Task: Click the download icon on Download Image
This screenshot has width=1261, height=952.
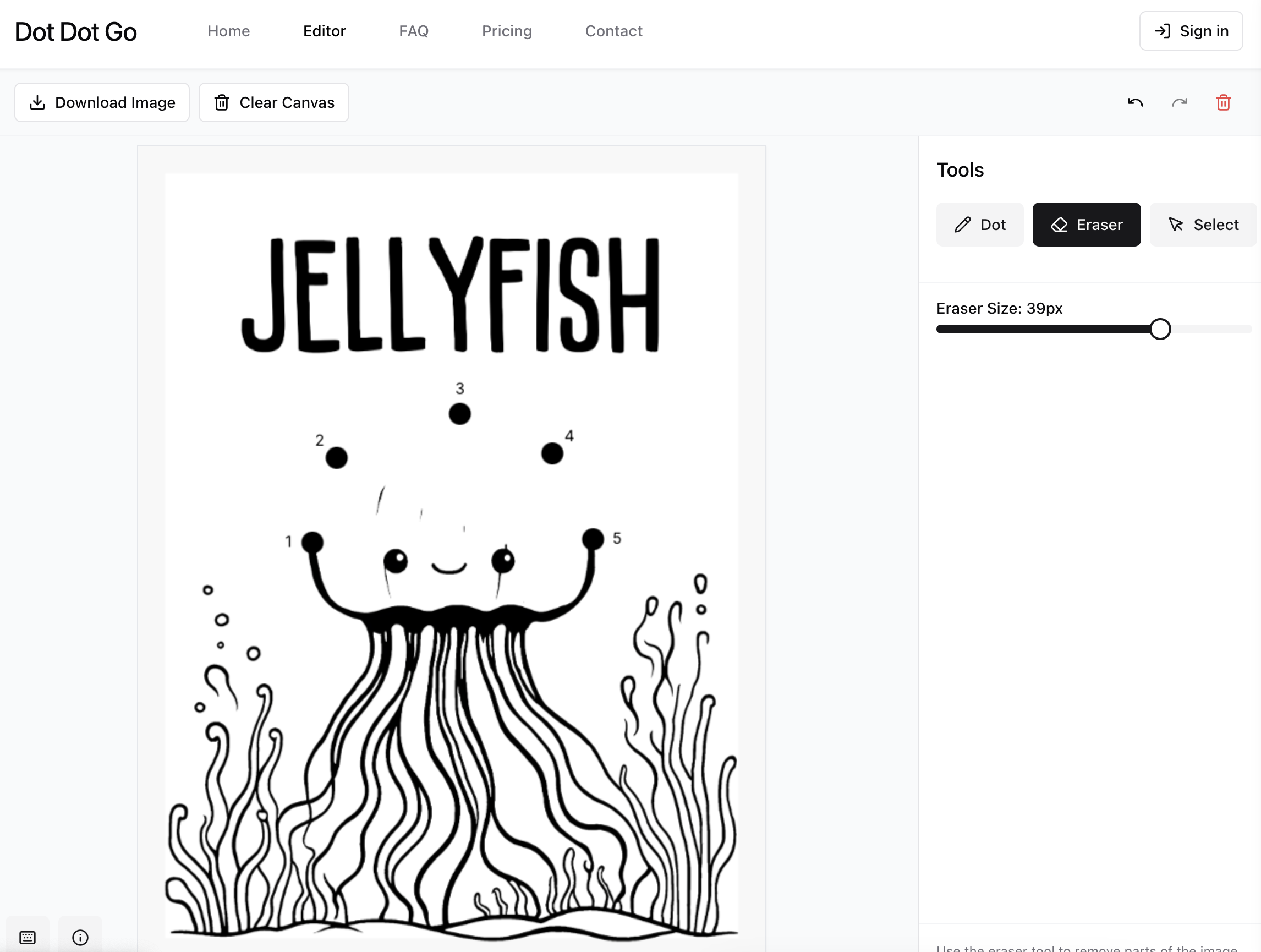Action: coord(37,102)
